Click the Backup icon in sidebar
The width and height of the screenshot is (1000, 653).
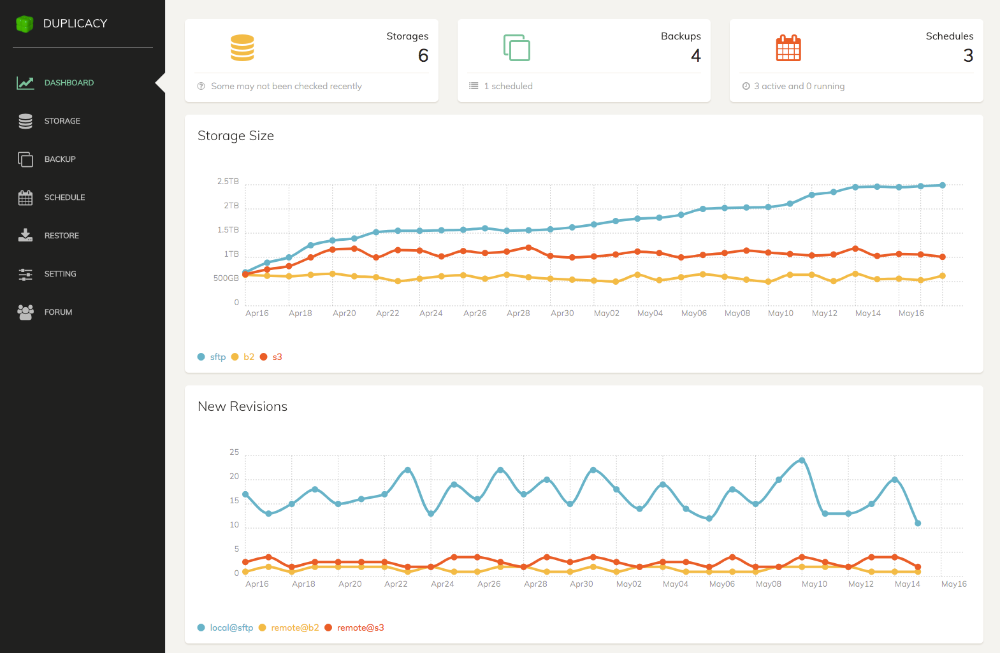pos(26,159)
